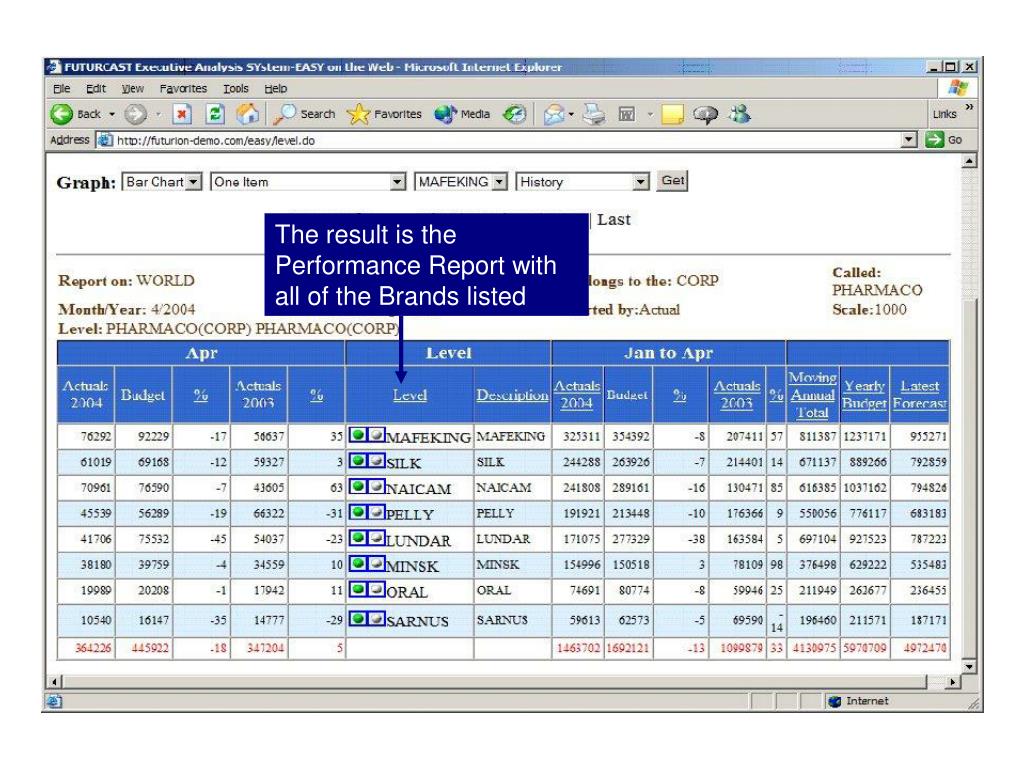The height and width of the screenshot is (768, 1024).
Task: Click the green icon beside SARNUS
Action: coord(358,618)
